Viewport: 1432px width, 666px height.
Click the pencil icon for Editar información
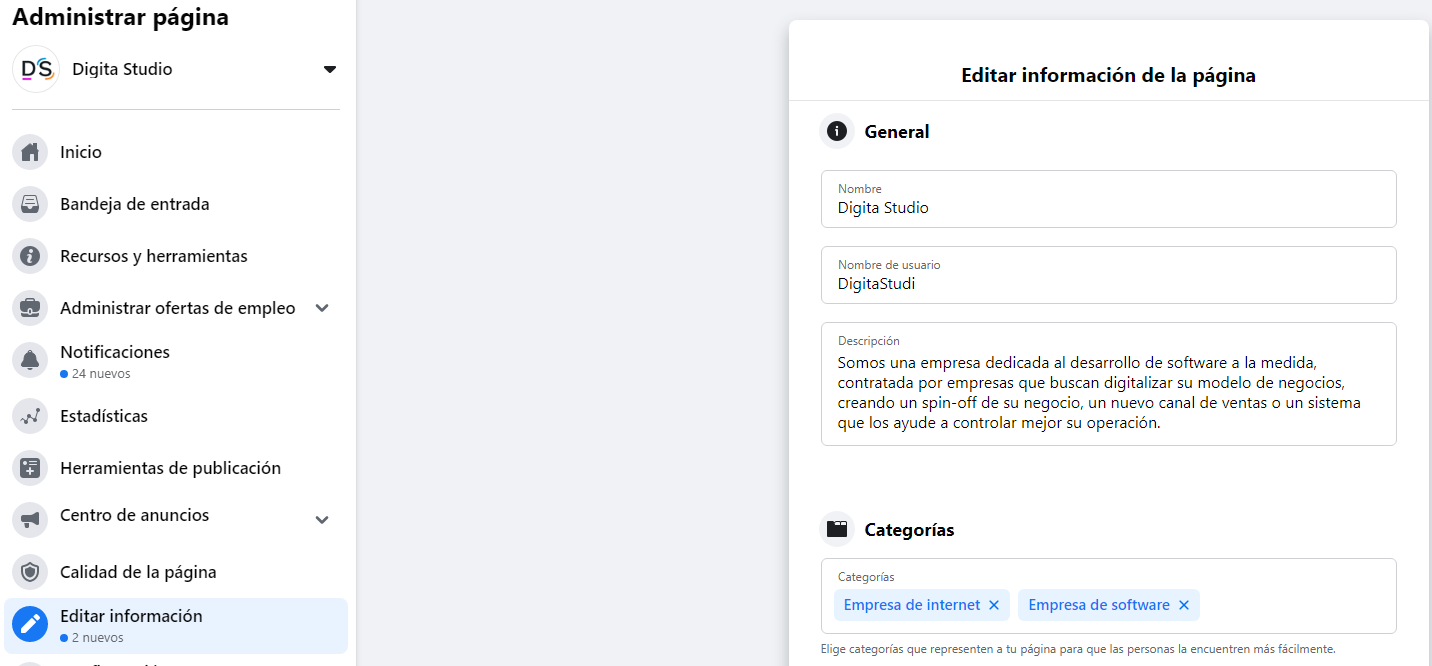[30, 625]
